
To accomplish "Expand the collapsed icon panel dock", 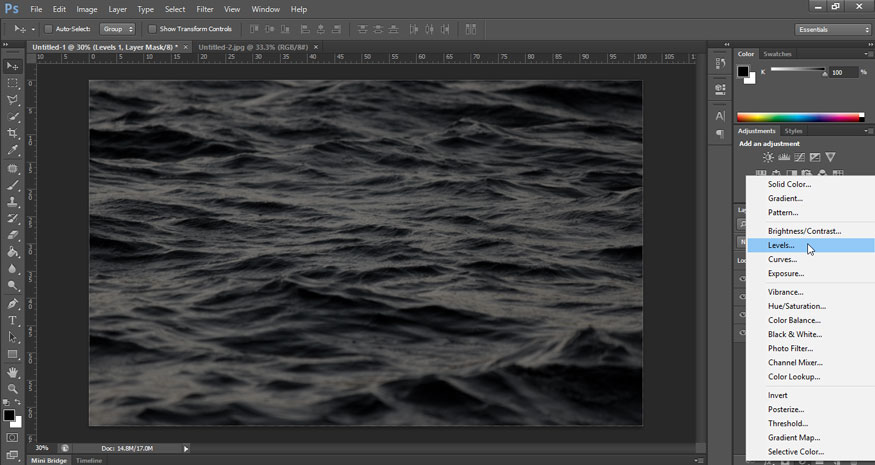I will (727, 44).
